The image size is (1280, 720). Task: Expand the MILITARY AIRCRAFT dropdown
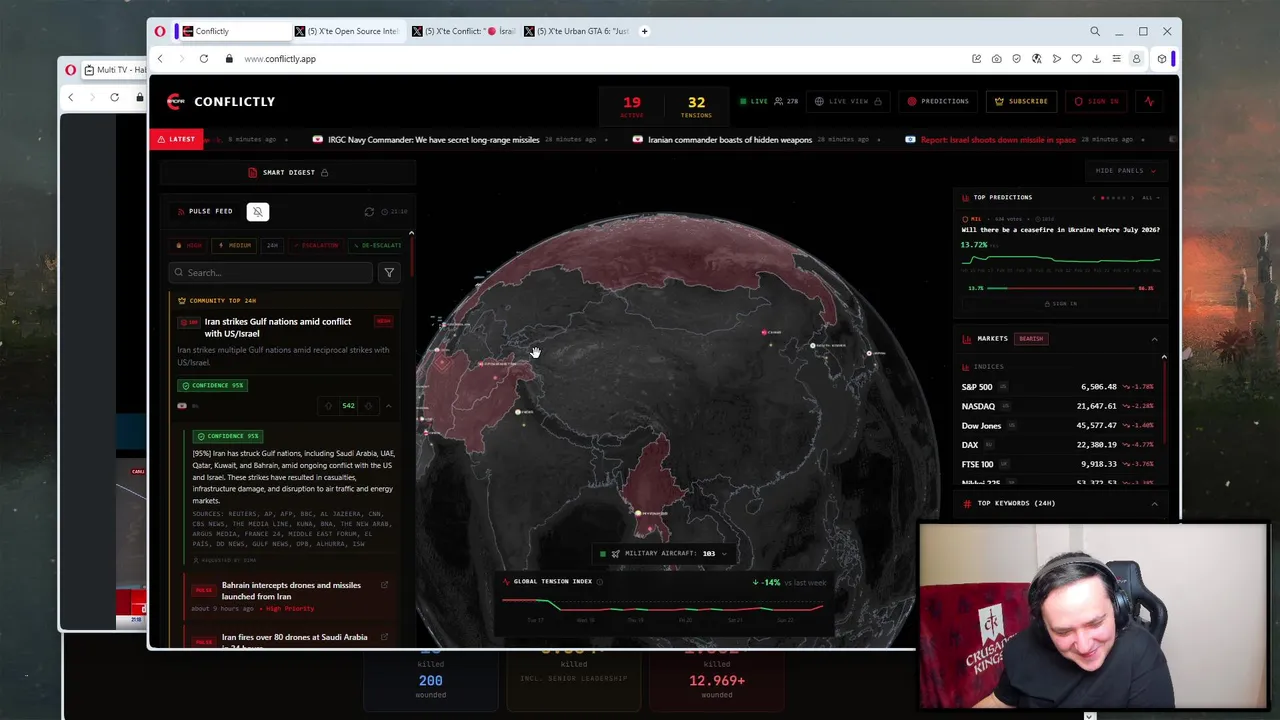tap(724, 554)
